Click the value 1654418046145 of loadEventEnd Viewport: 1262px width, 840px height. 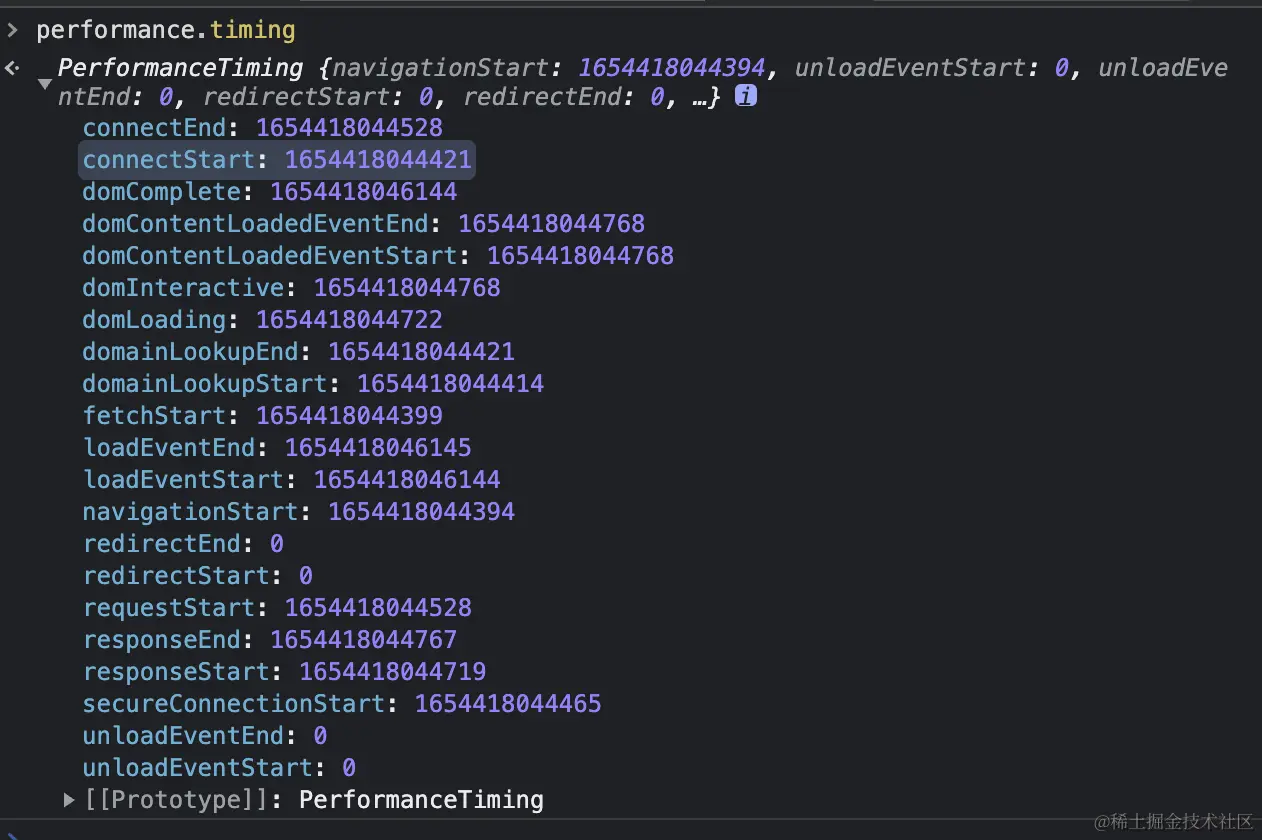[x=378, y=448]
